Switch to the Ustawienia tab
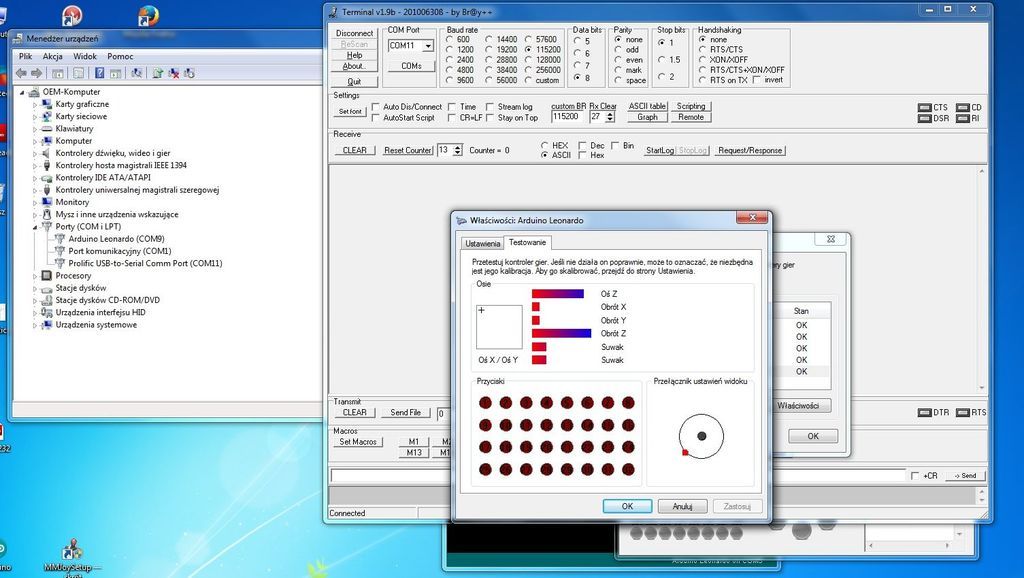Image resolution: width=1024 pixels, height=578 pixels. [482, 243]
